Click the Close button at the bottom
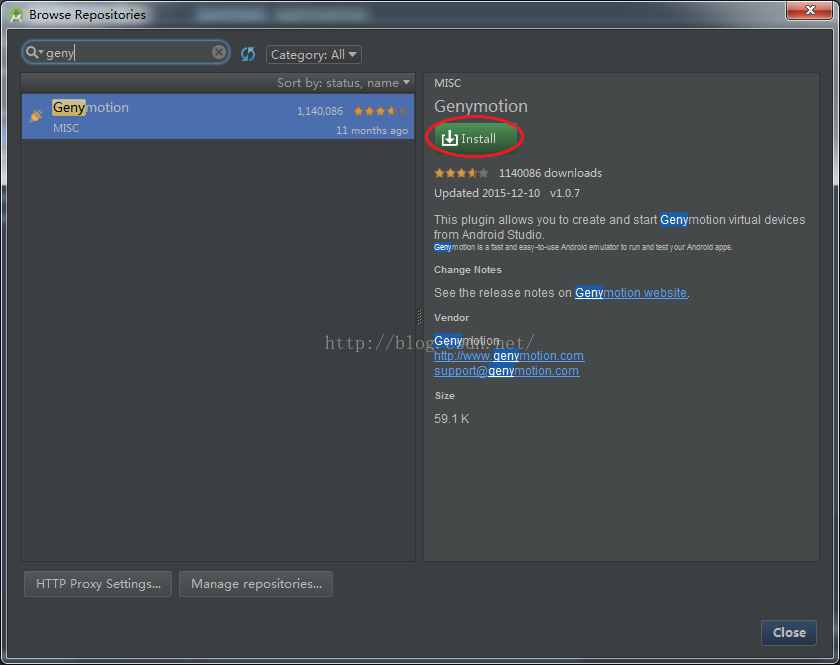 [789, 632]
